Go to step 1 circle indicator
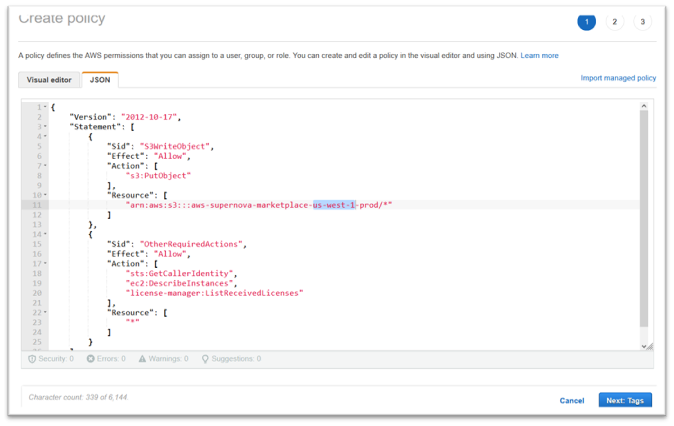Screen dimensions: 674x426 [x=586, y=22]
